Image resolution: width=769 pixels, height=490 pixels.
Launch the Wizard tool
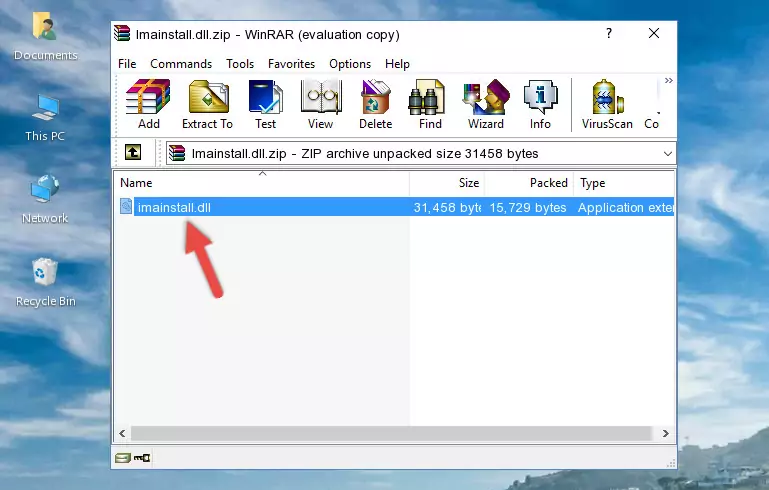pyautogui.click(x=486, y=104)
